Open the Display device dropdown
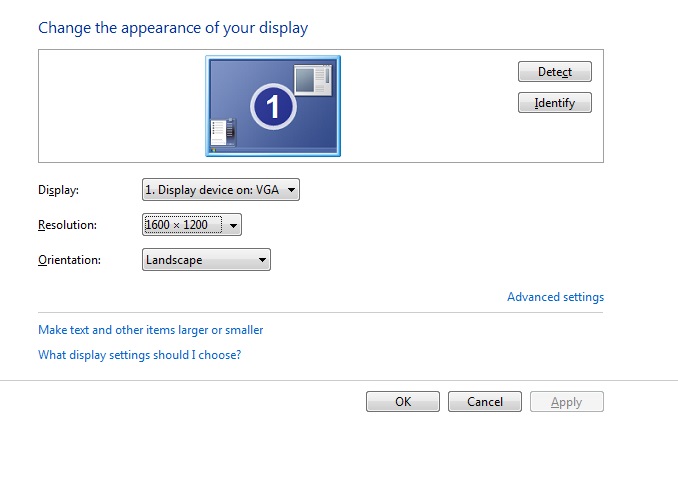The width and height of the screenshot is (678, 493). 221,190
